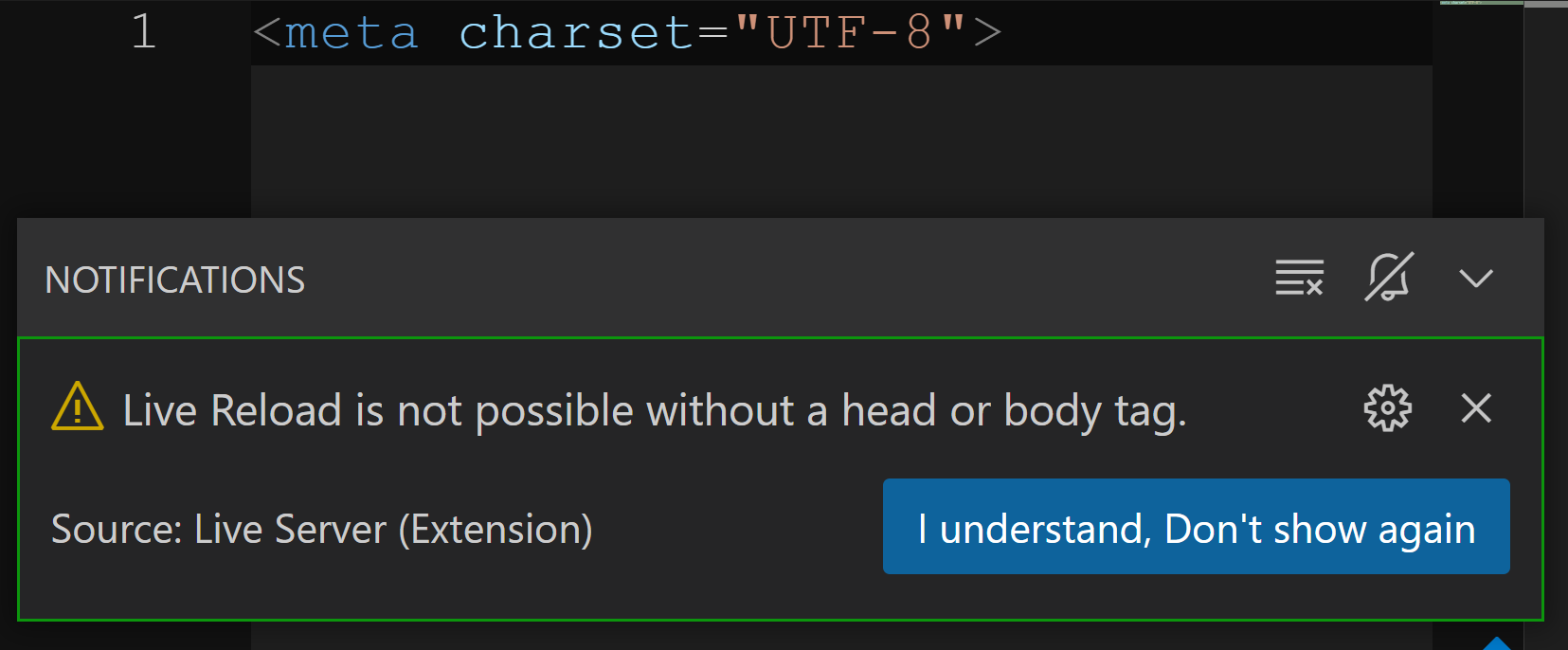Click the empty editor area below line 1
The height and width of the screenshot is (650, 1568).
tap(841, 142)
